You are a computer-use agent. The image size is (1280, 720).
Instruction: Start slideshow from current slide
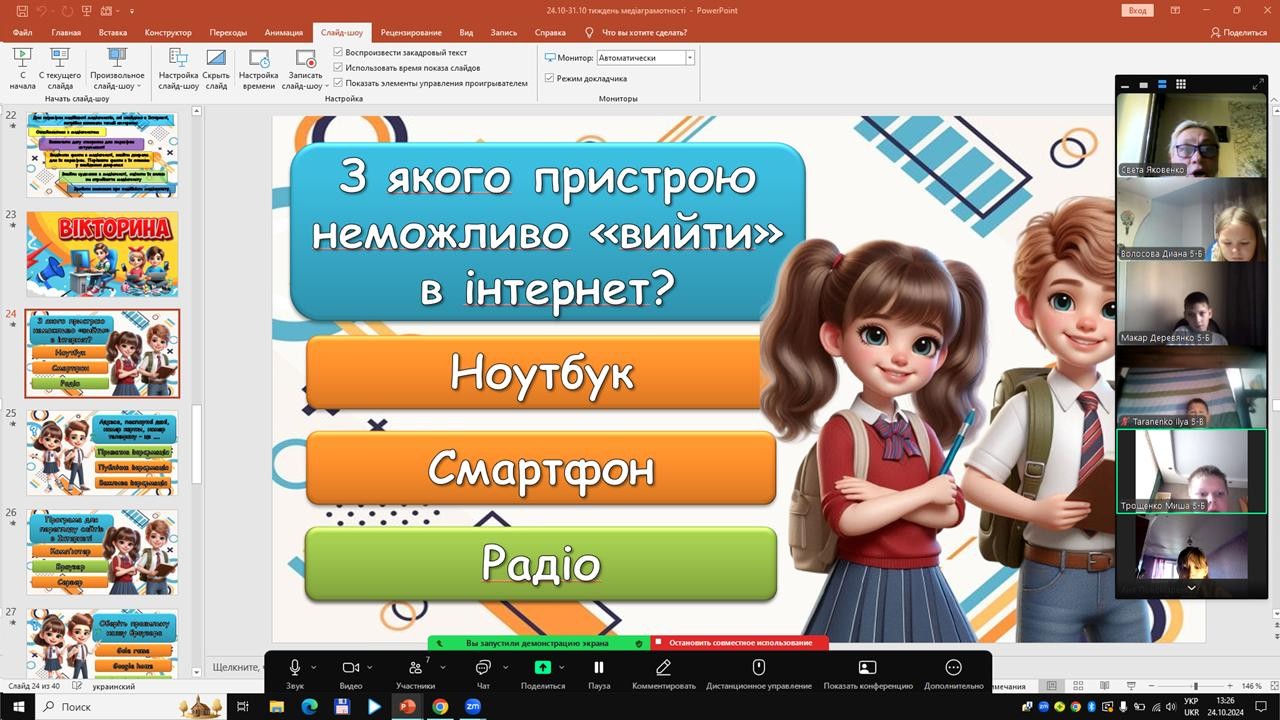[60, 68]
